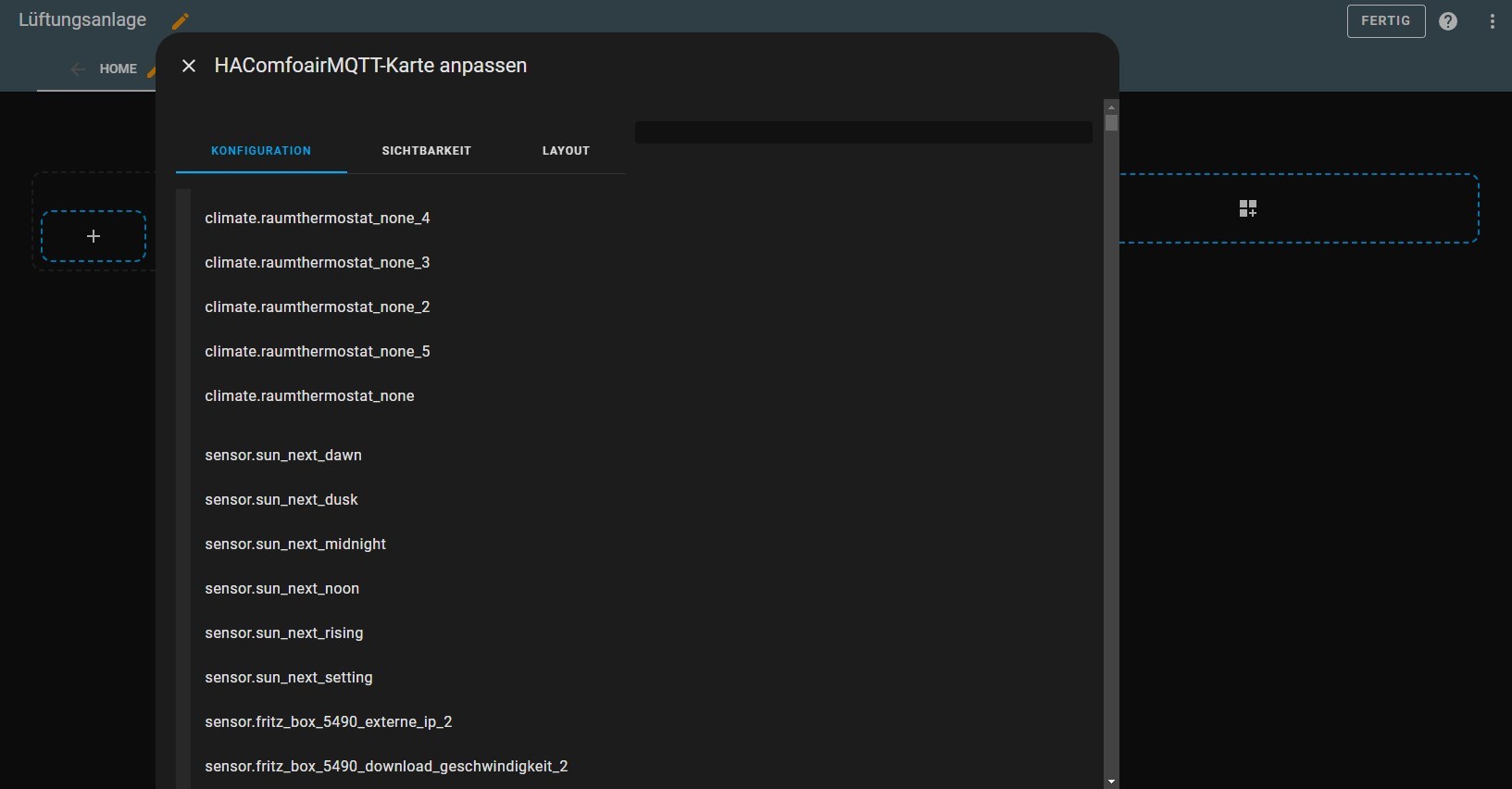This screenshot has height=789, width=1512.
Task: Click the card preview area bar
Action: [863, 132]
